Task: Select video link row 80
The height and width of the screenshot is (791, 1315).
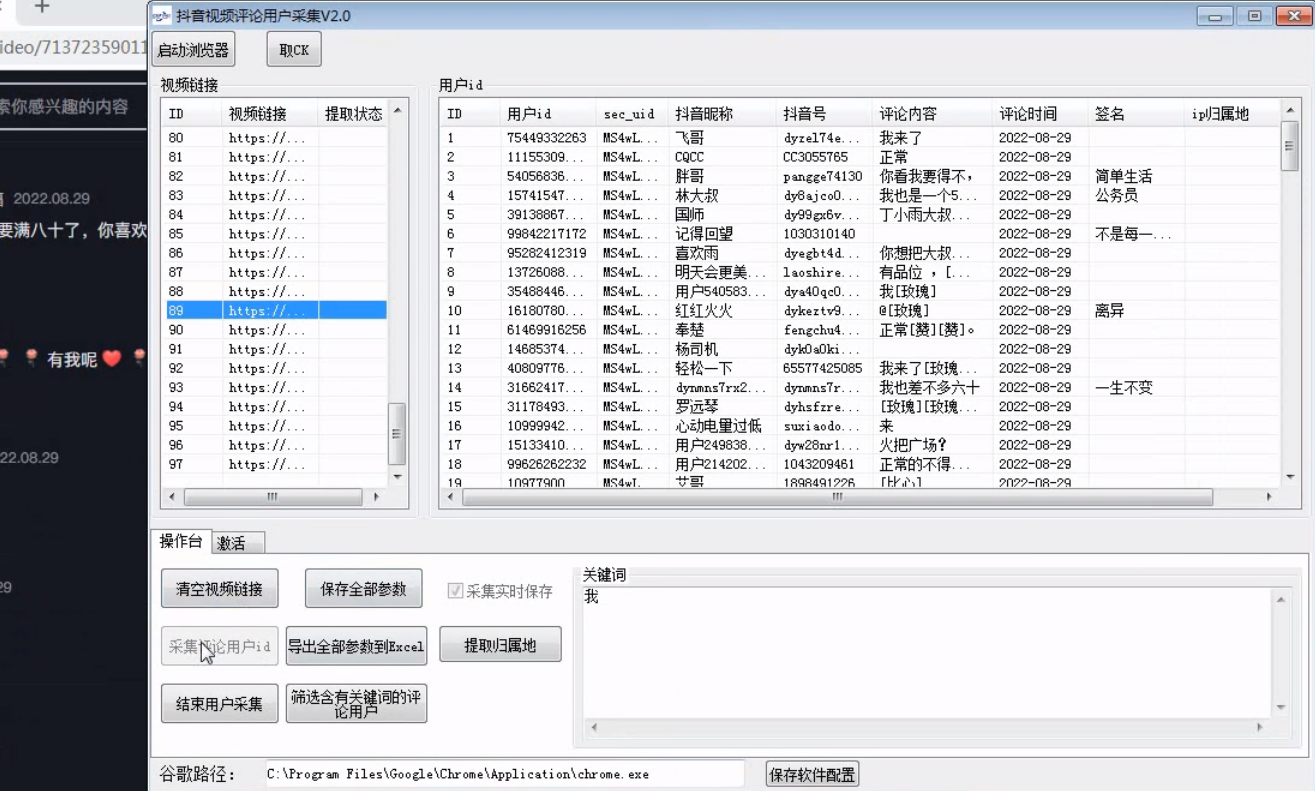Action: [274, 138]
